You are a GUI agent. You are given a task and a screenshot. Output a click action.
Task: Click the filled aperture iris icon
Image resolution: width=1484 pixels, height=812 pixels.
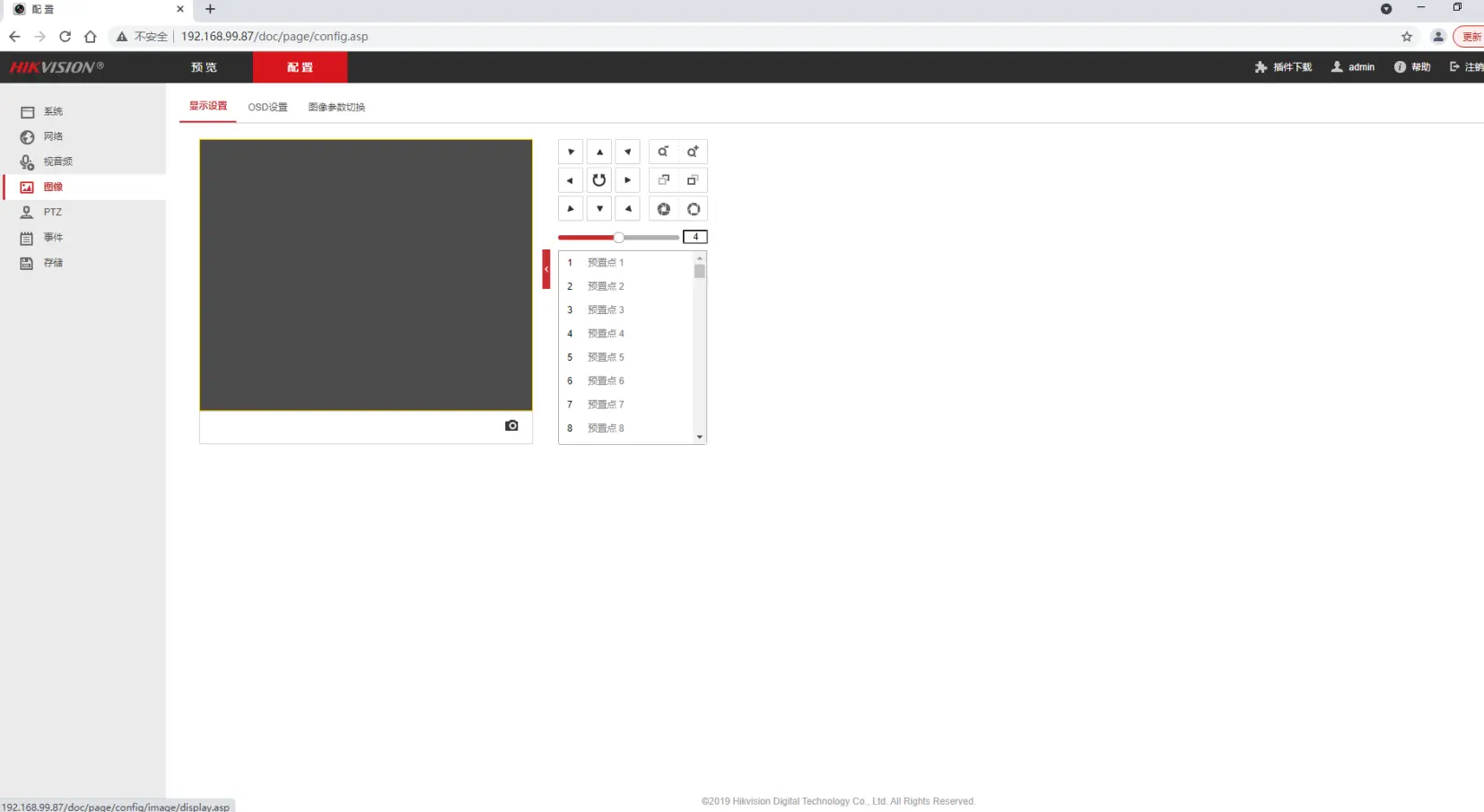click(x=663, y=209)
